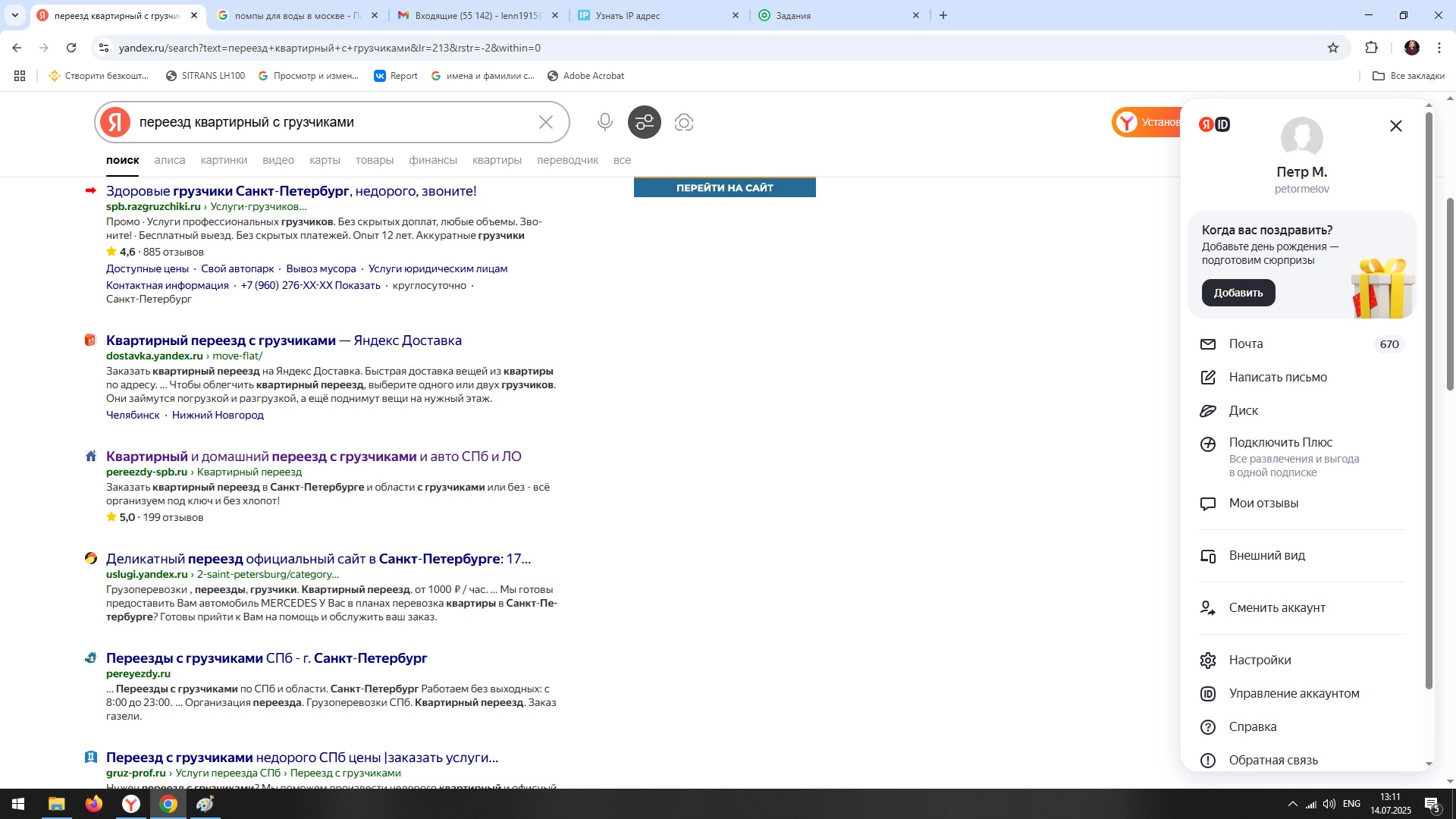Screen dimensions: 1456x819
Task: Open Квартирный переезд Яндекс Доставка result
Action: 284,340
